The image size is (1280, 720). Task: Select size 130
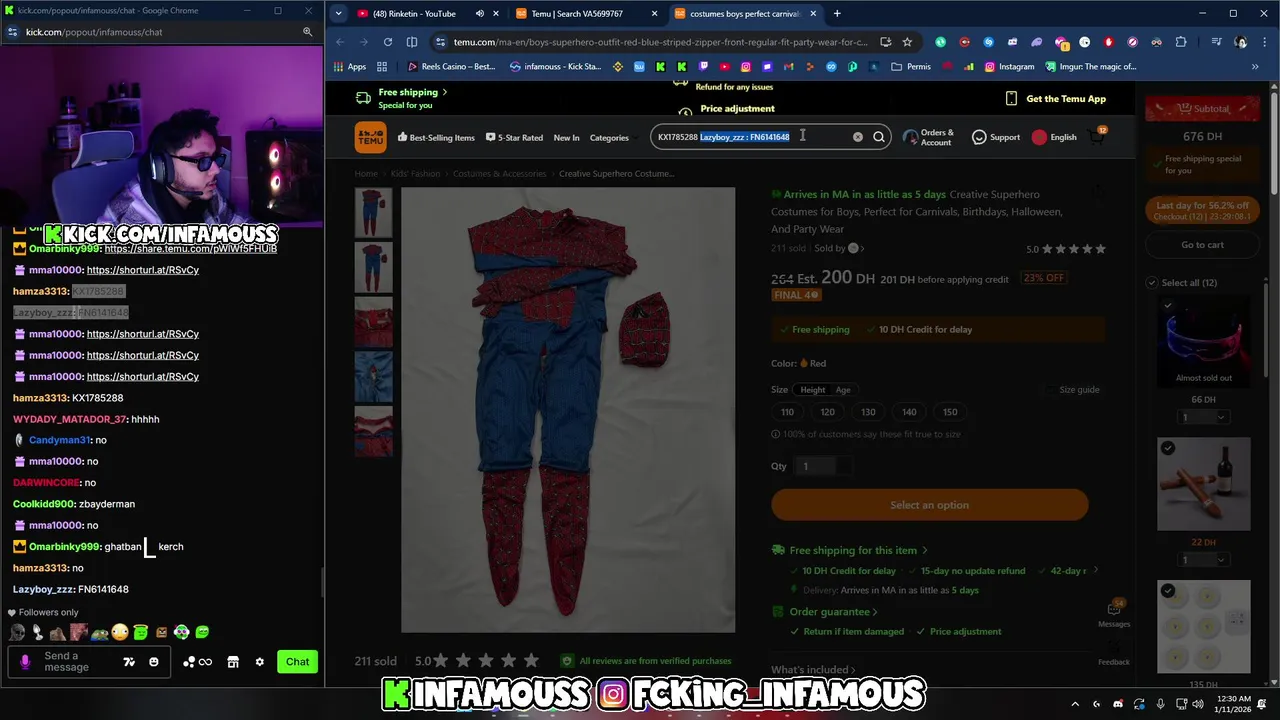(868, 412)
